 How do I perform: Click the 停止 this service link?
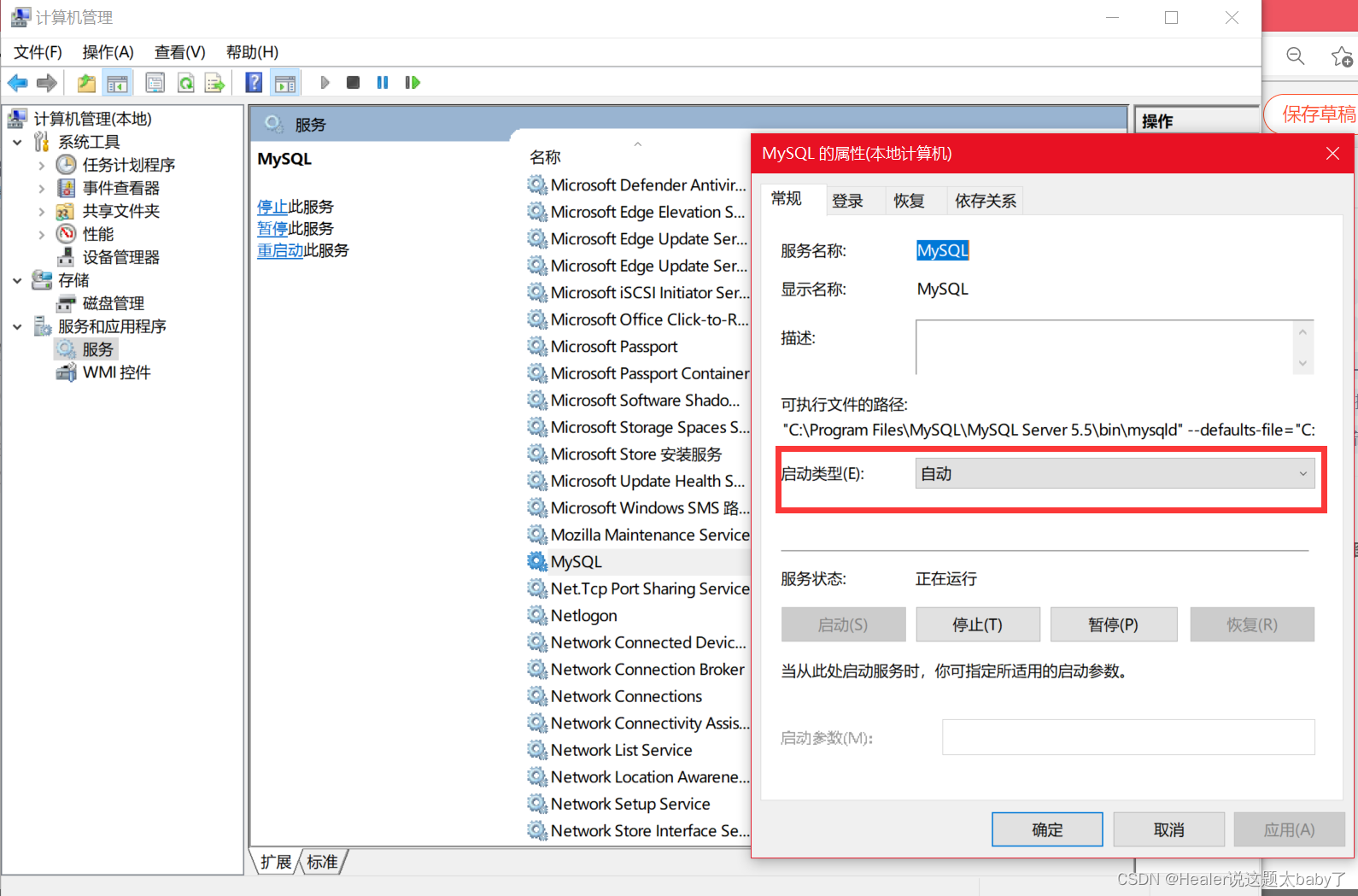click(272, 207)
